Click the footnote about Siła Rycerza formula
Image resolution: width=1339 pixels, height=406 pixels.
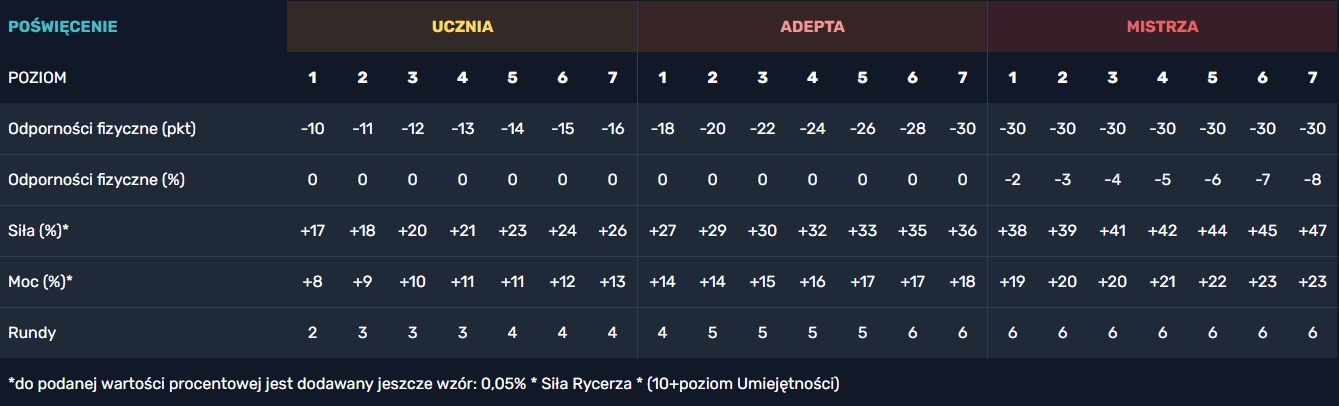[423, 383]
